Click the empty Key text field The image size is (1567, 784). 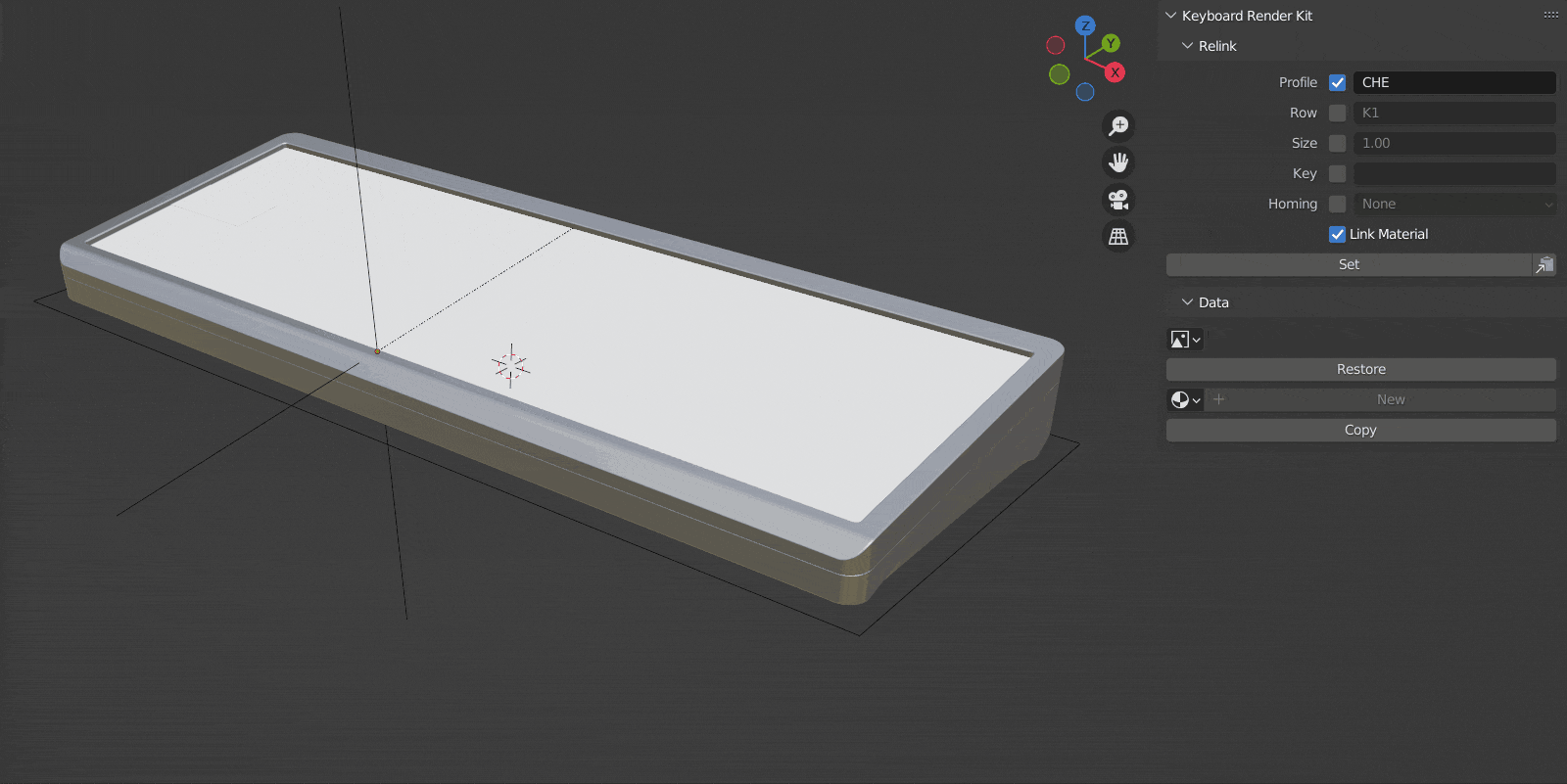1454,173
